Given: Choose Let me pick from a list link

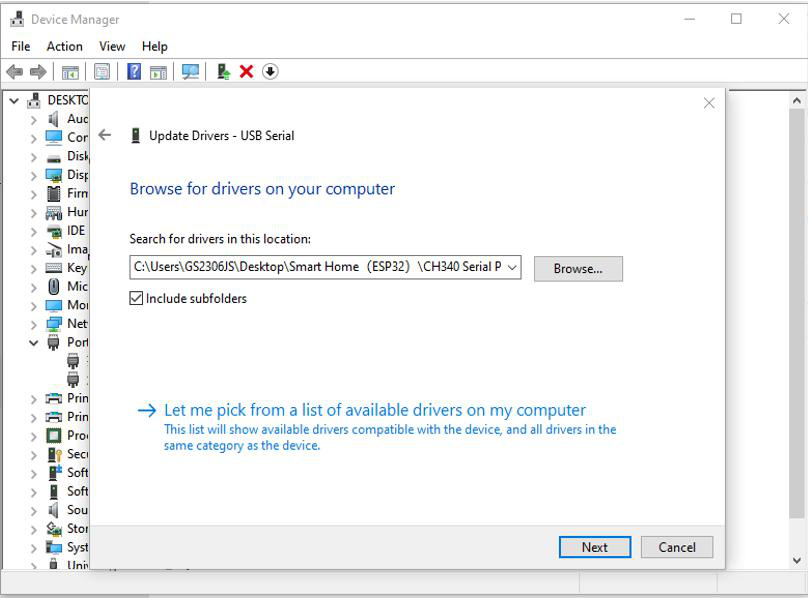Looking at the screenshot, I should [375, 410].
